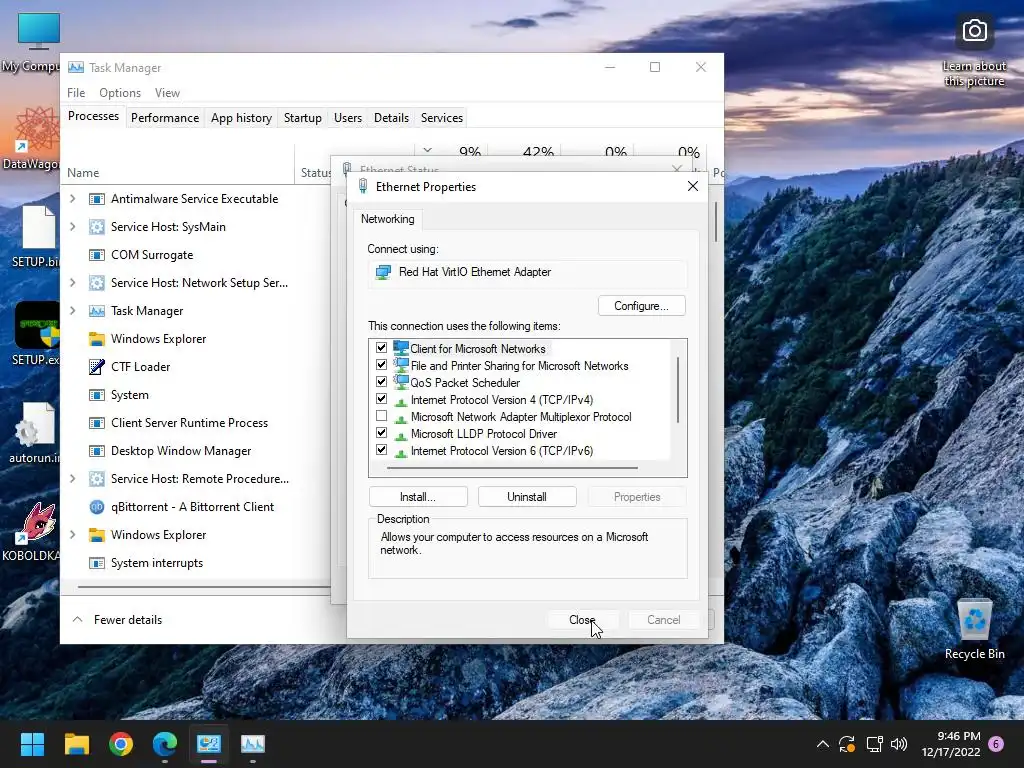Open the View menu
The height and width of the screenshot is (768, 1024).
click(x=167, y=93)
